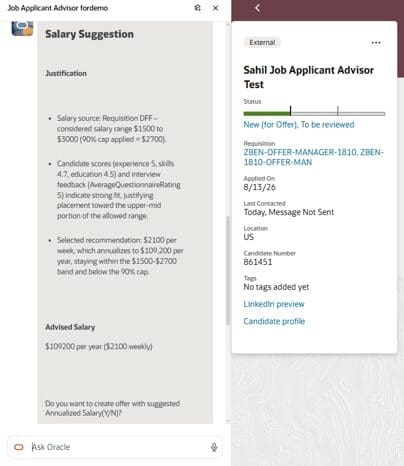
Task: Click the chat panel scrollbar thumb
Action: [228, 270]
